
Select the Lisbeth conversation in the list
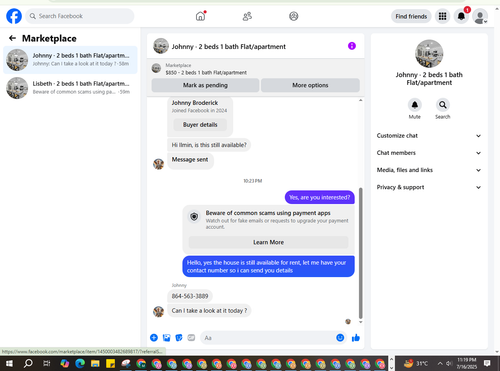70,88
